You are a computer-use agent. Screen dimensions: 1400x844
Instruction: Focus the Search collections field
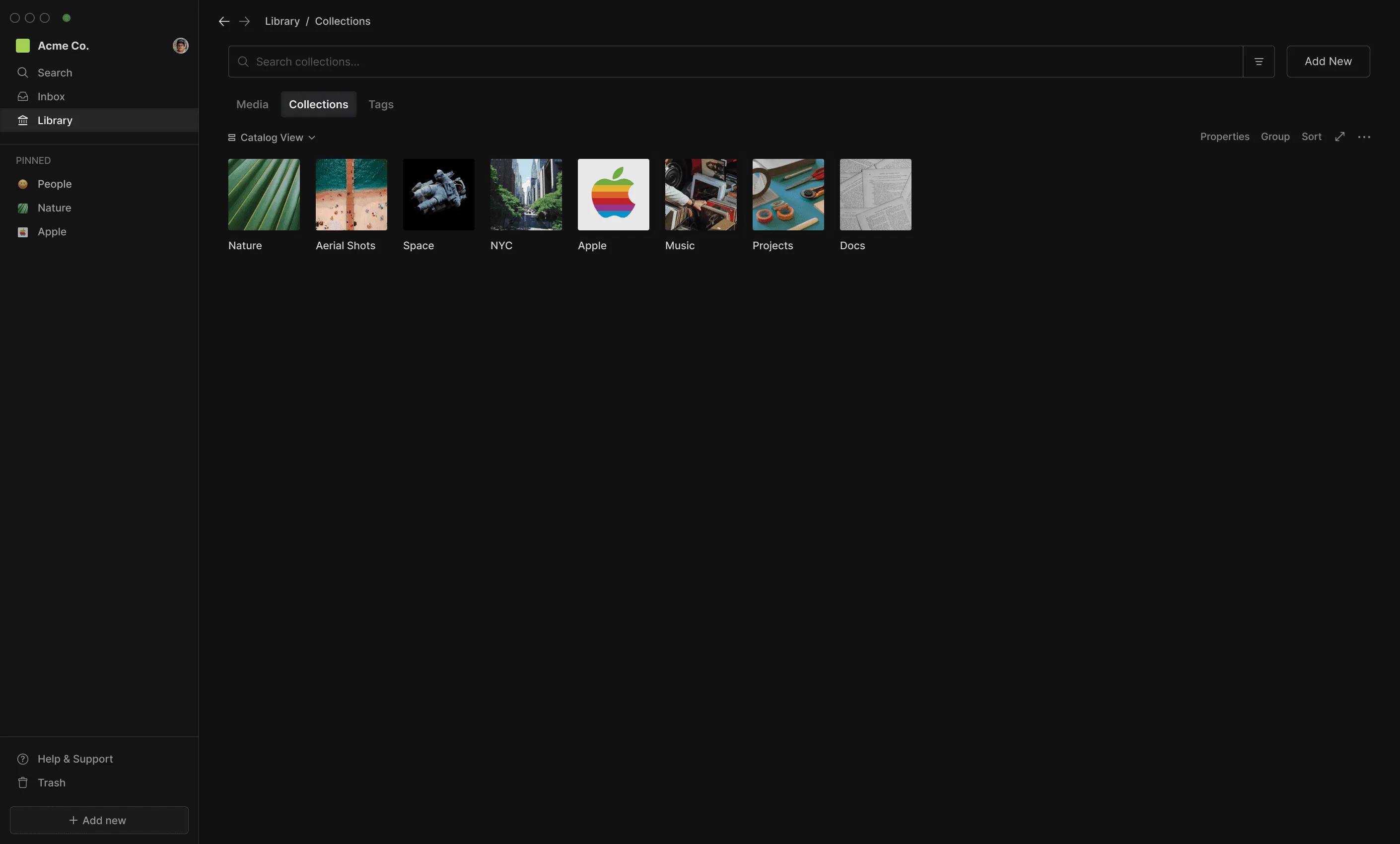(735, 62)
